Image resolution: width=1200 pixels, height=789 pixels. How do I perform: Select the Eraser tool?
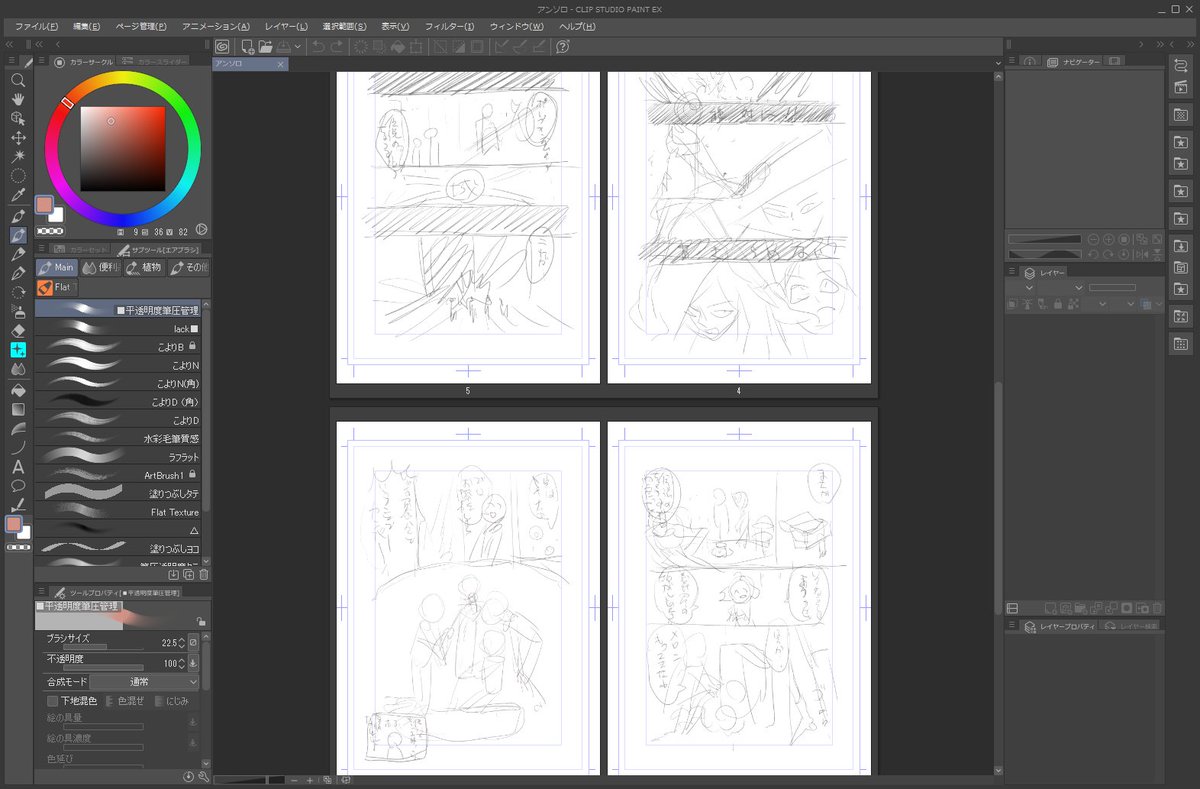18,330
